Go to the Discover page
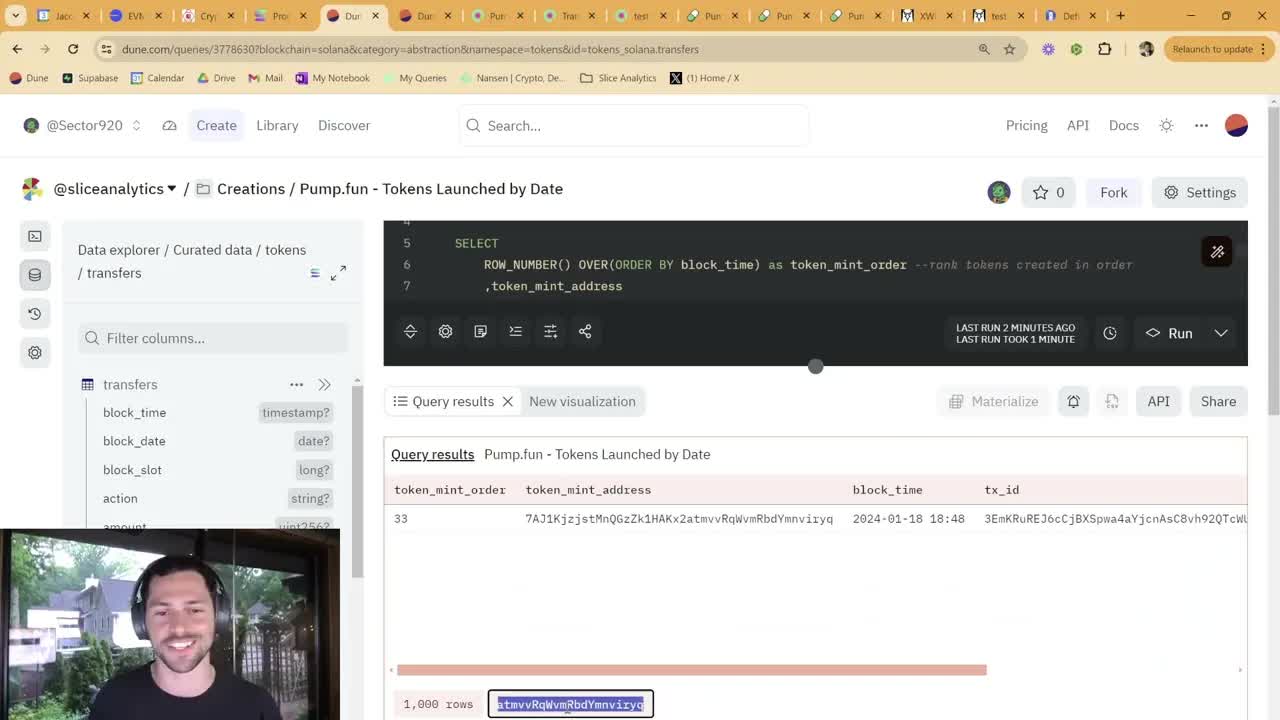This screenshot has height=720, width=1280. point(344,125)
